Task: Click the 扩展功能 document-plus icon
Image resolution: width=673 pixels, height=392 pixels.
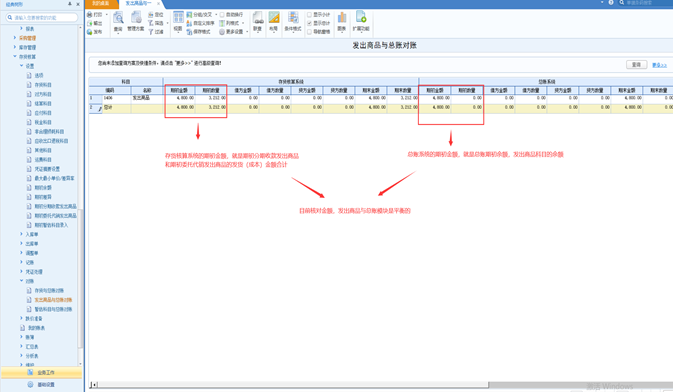Action: (x=361, y=17)
